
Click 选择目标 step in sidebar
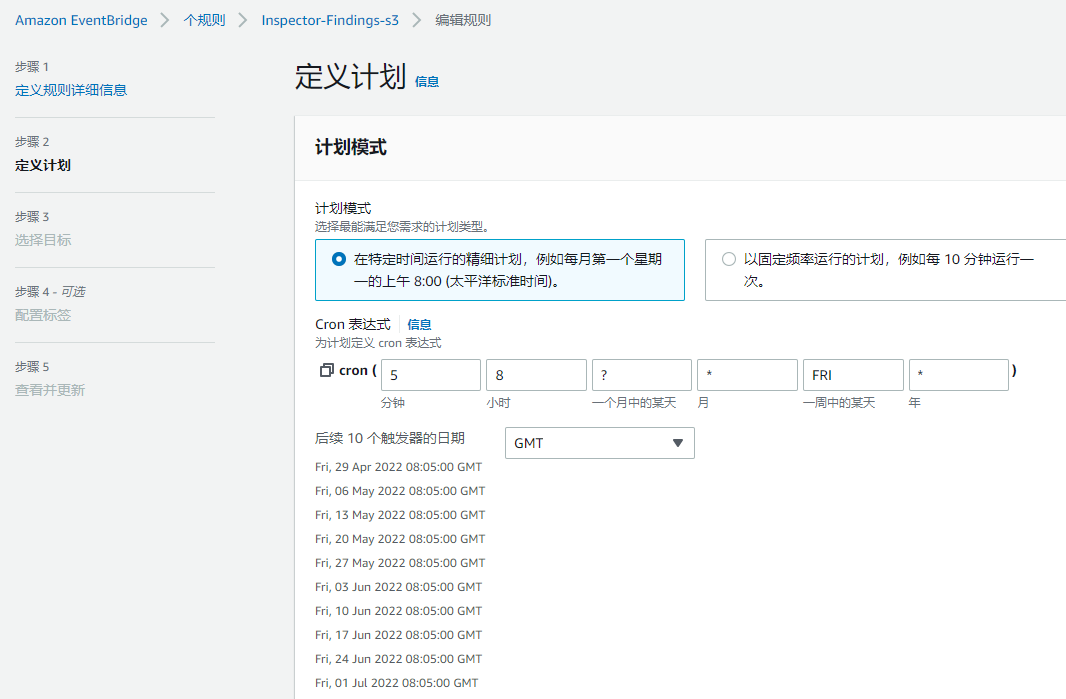pyautogui.click(x=42, y=240)
